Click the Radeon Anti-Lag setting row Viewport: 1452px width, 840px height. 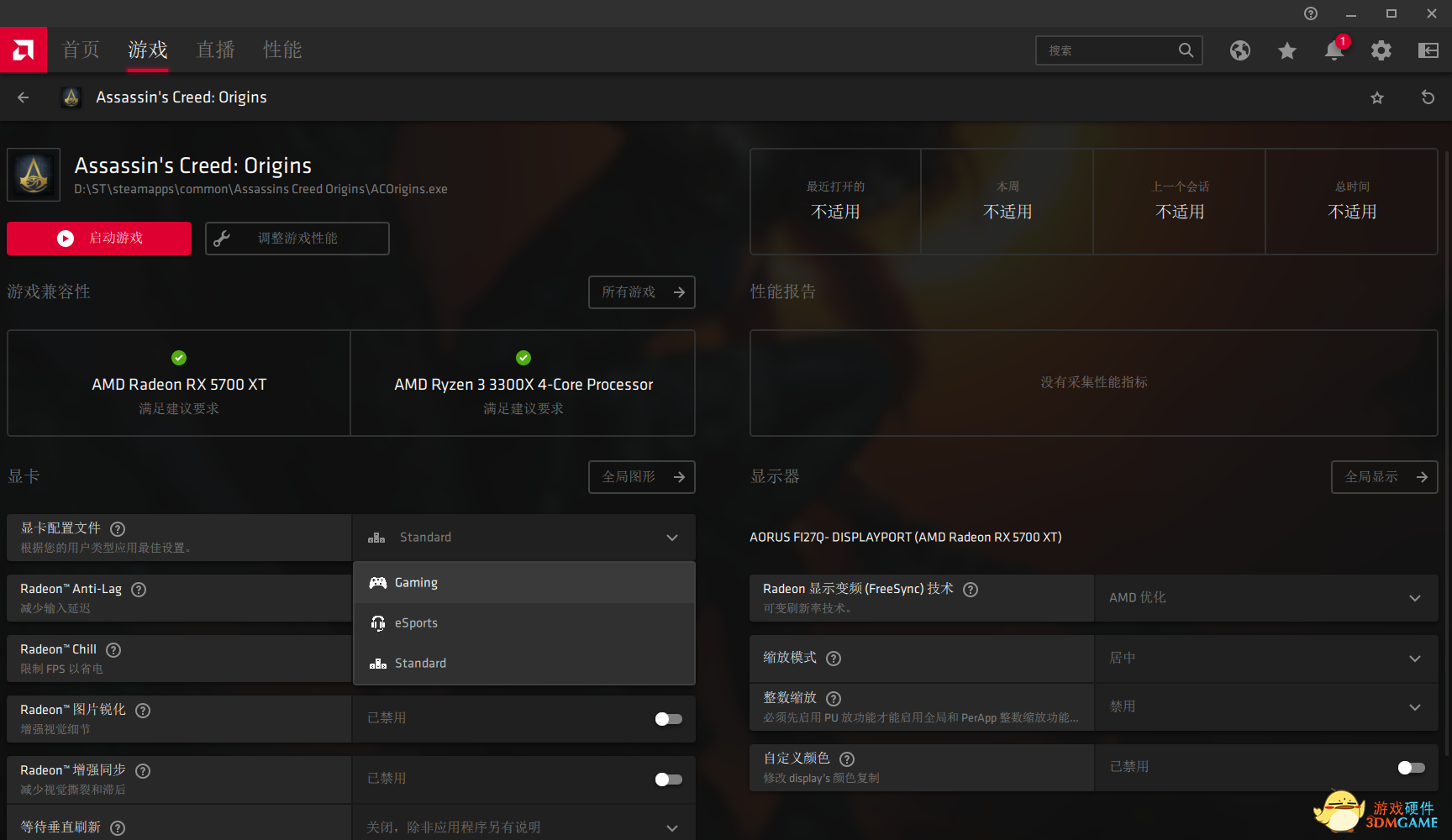(x=179, y=598)
